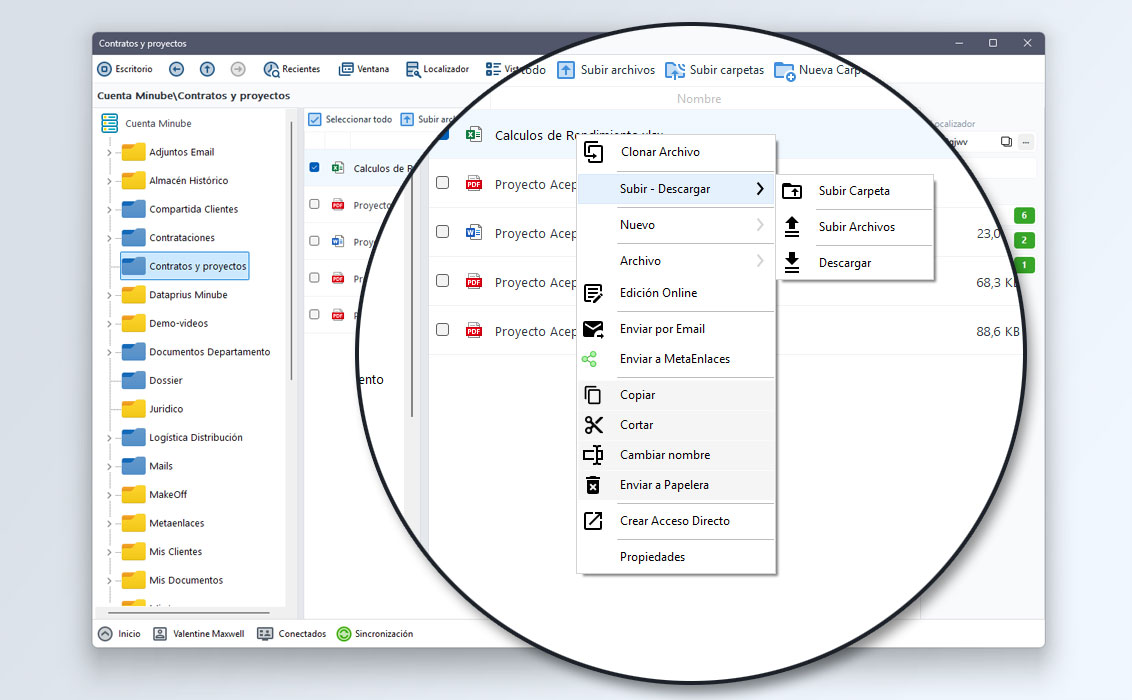Expand the Contrataciones tree node
Screen dimensions: 1132x700
pos(109,238)
